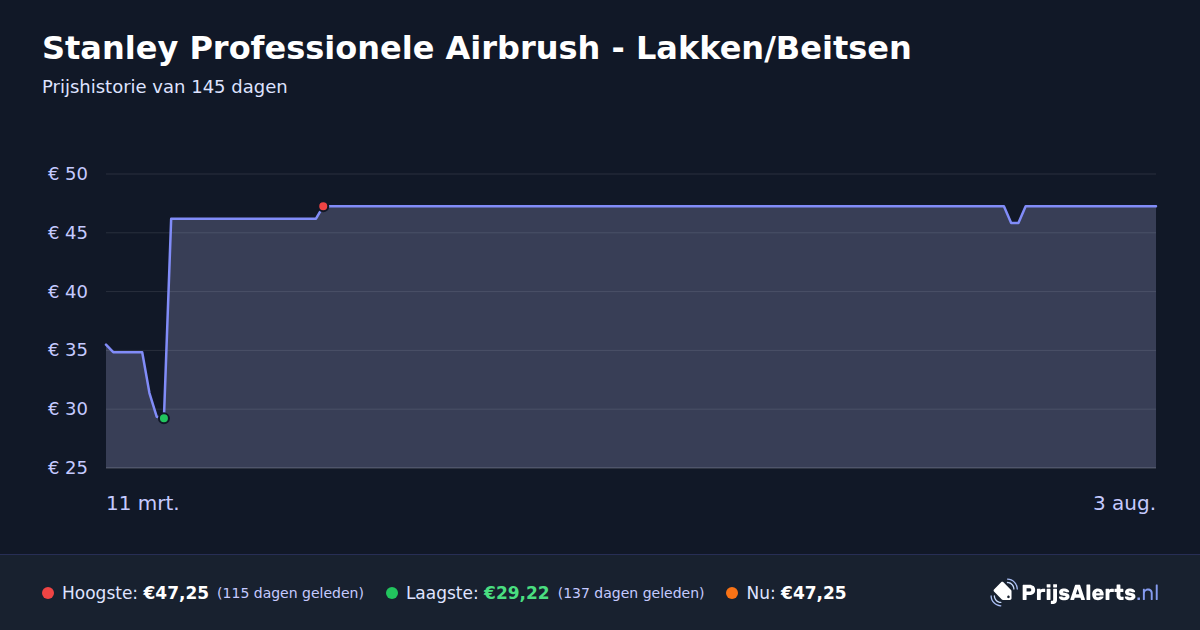The height and width of the screenshot is (630, 1200).
Task: Click the red dot beside Hoogste
Action: (48, 593)
